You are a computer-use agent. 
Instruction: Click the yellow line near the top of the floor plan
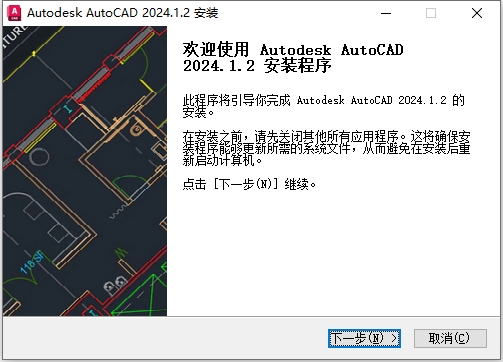(33, 53)
